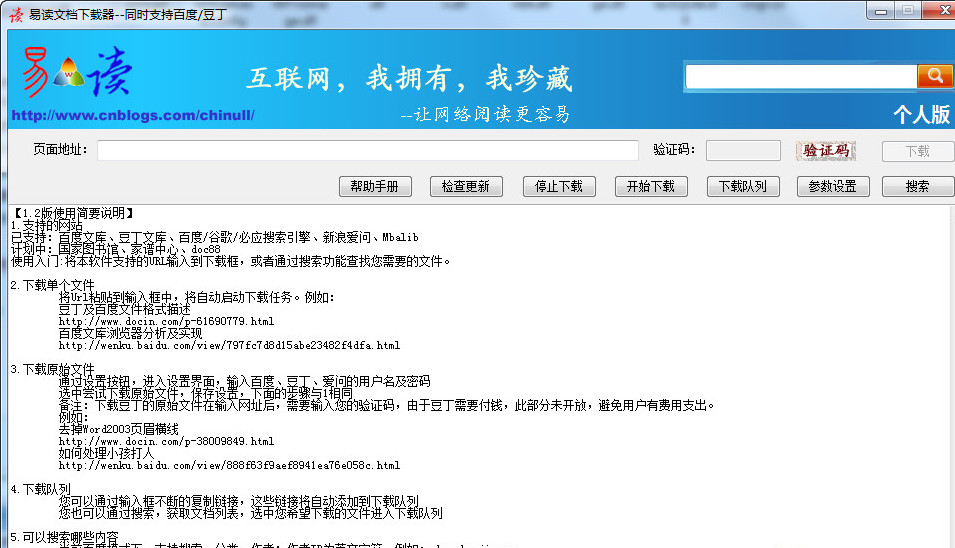Viewport: 955px width, 548px height.
Task: Click the orange search magnifier icon
Action: (934, 76)
